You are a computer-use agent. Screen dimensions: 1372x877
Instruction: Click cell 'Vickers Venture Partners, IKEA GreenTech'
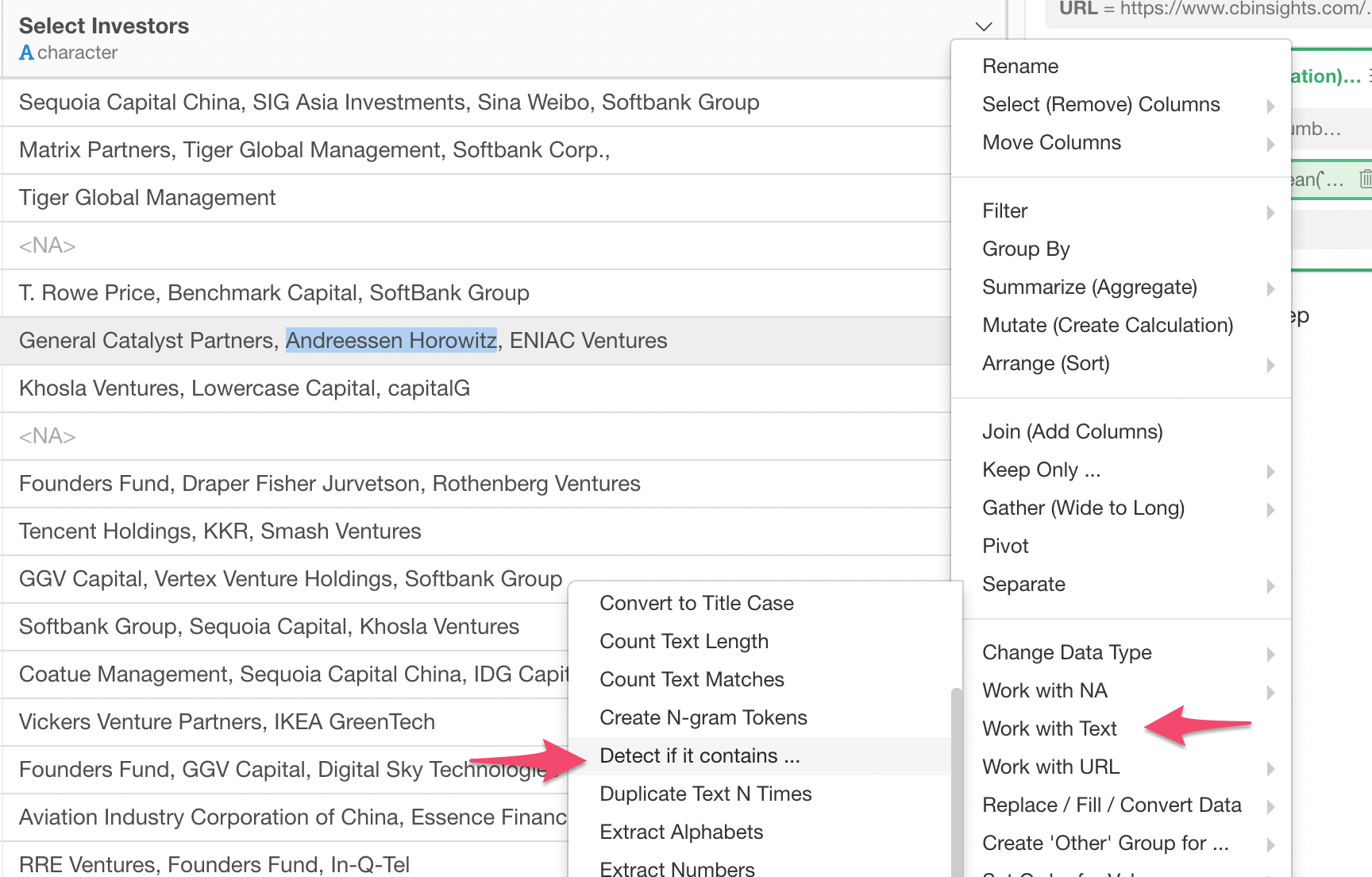click(x=285, y=722)
